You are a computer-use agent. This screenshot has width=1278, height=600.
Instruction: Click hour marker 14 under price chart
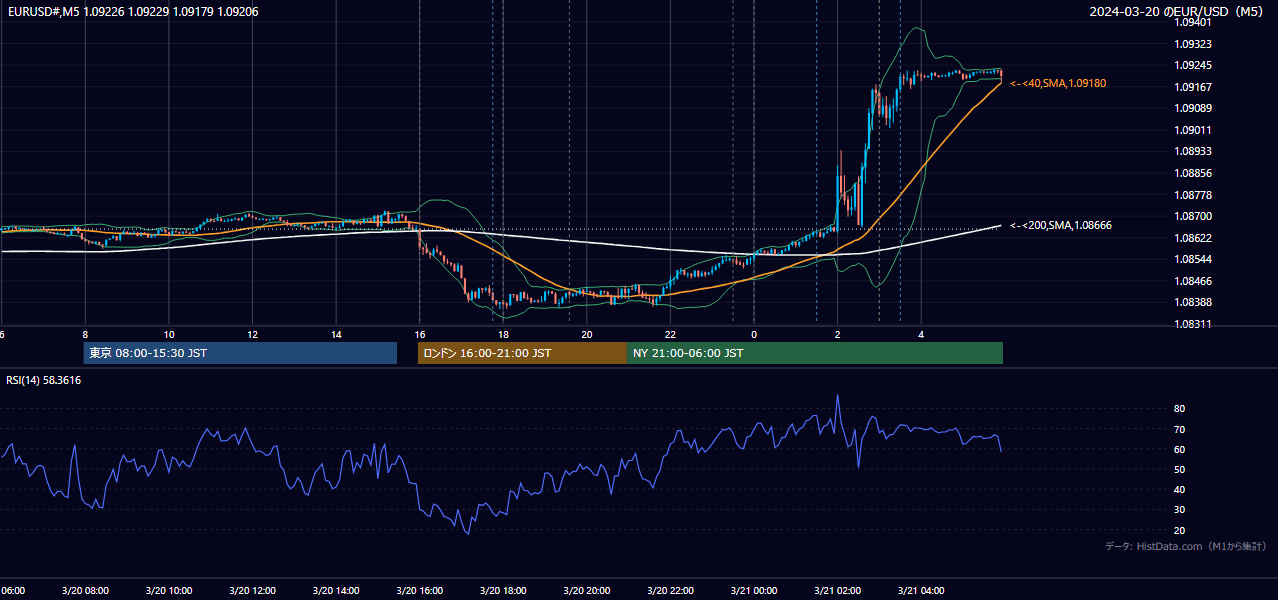pos(336,334)
